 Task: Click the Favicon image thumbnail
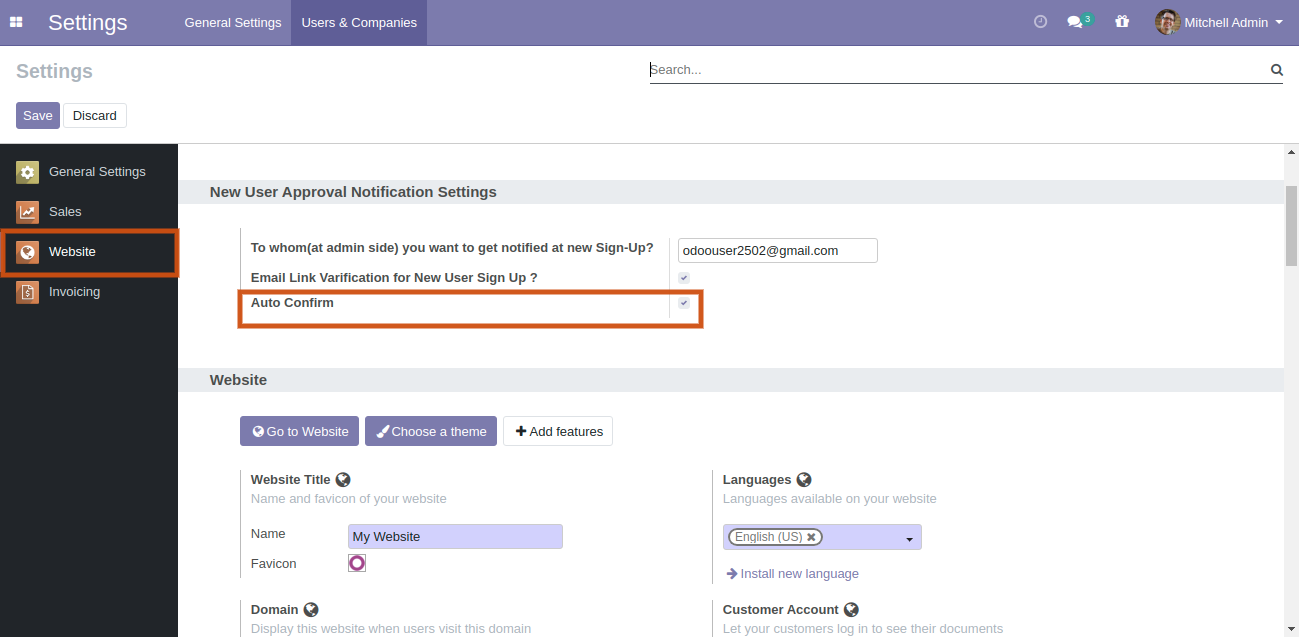point(357,563)
